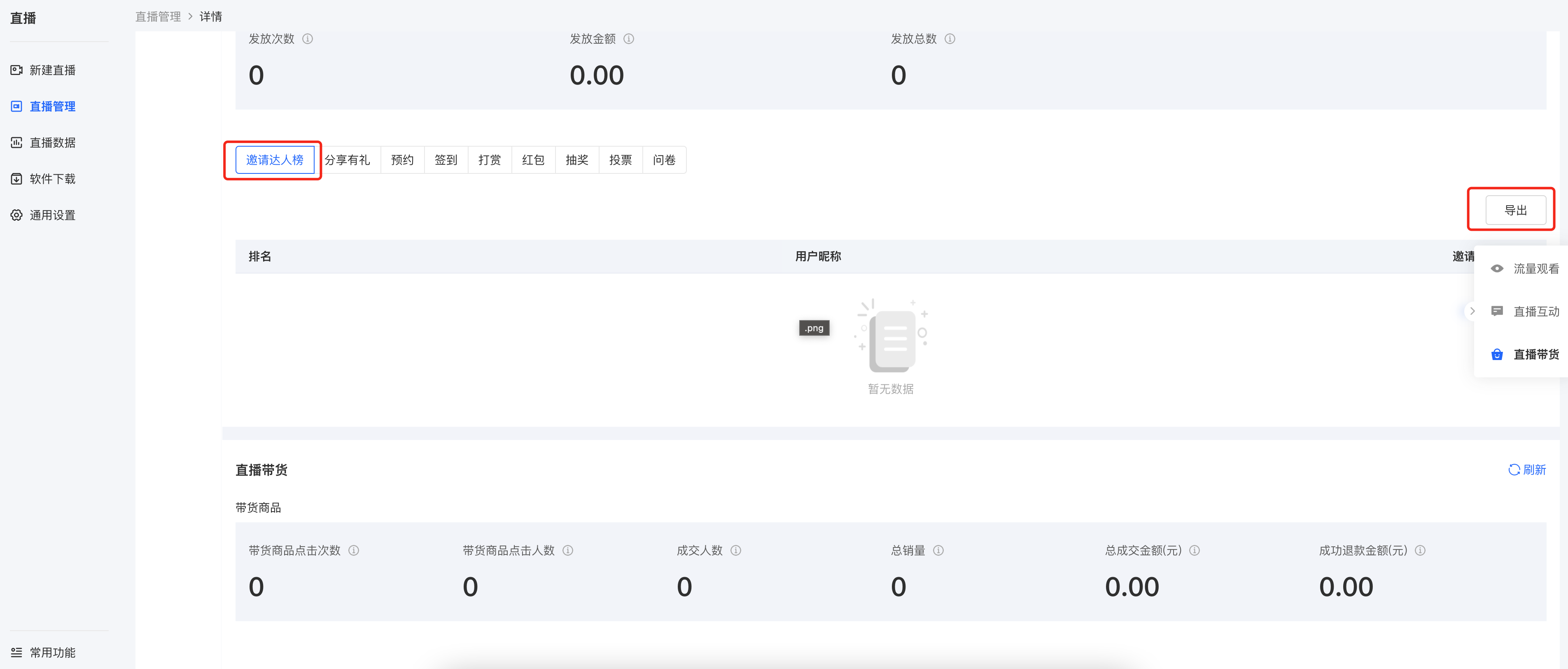This screenshot has width=1568, height=669.
Task: Click the info icon beside 发放次数
Action: point(308,39)
